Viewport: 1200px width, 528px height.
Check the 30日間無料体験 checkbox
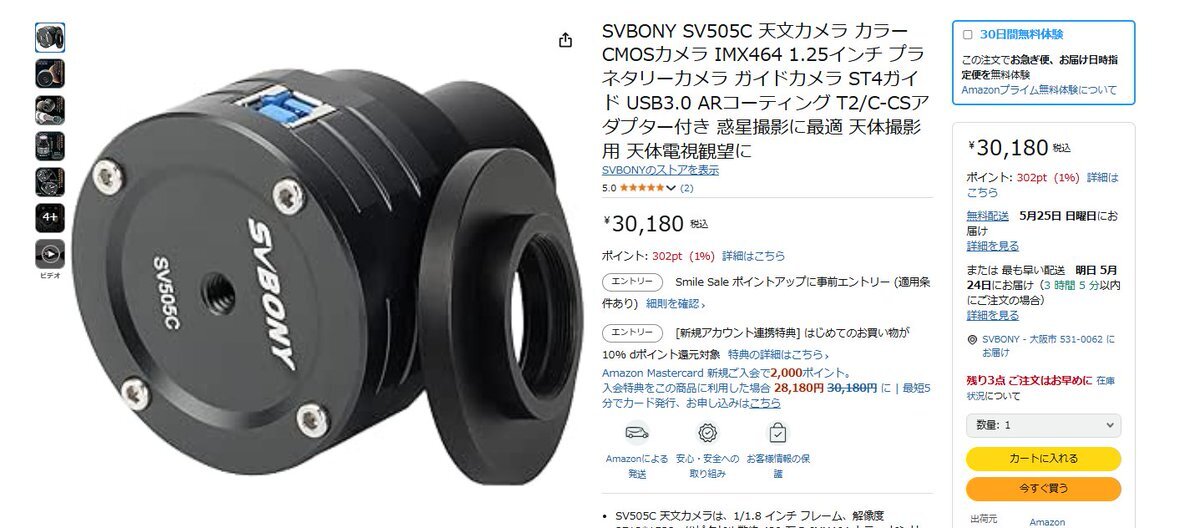pyautogui.click(x=967, y=34)
